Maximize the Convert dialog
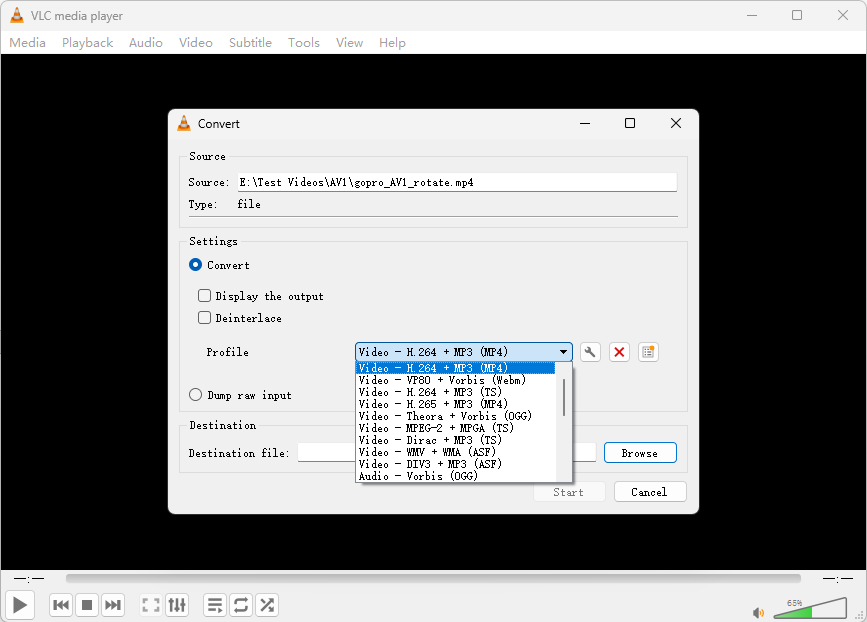 click(630, 123)
